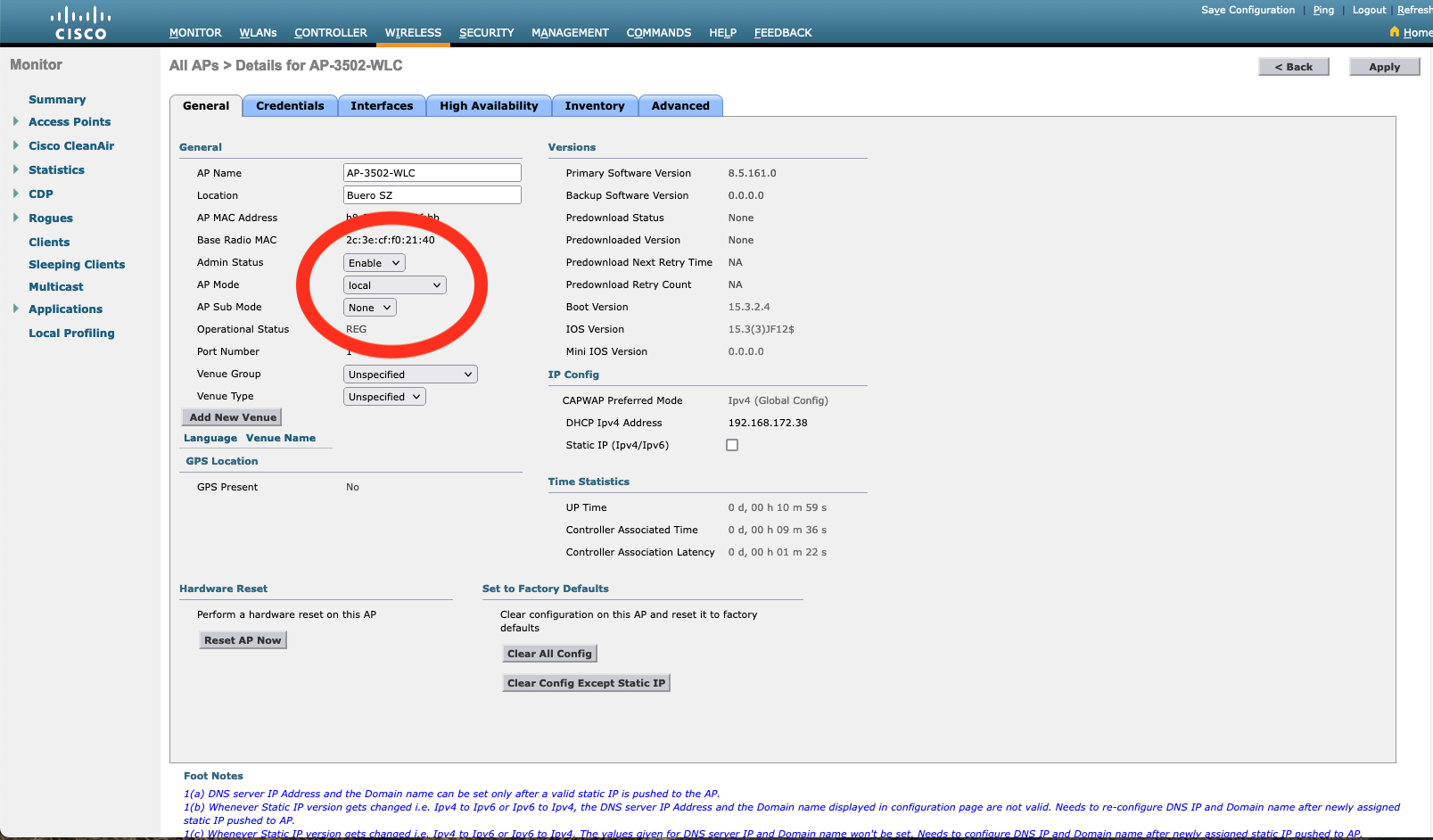Open the WIRELESS menu
1433x840 pixels.
tap(413, 33)
